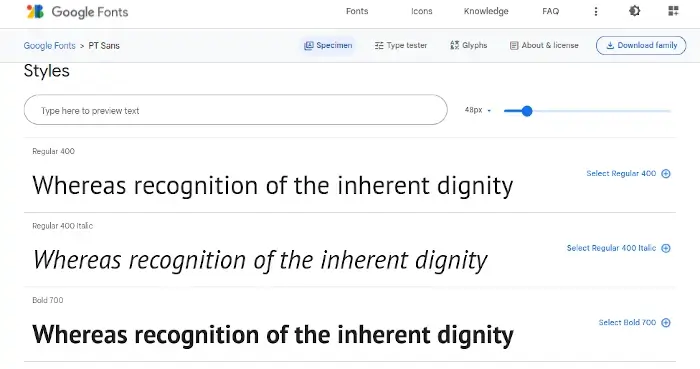This screenshot has height=369, width=700.
Task: Click the Google Fonts logo icon
Action: [x=35, y=12]
